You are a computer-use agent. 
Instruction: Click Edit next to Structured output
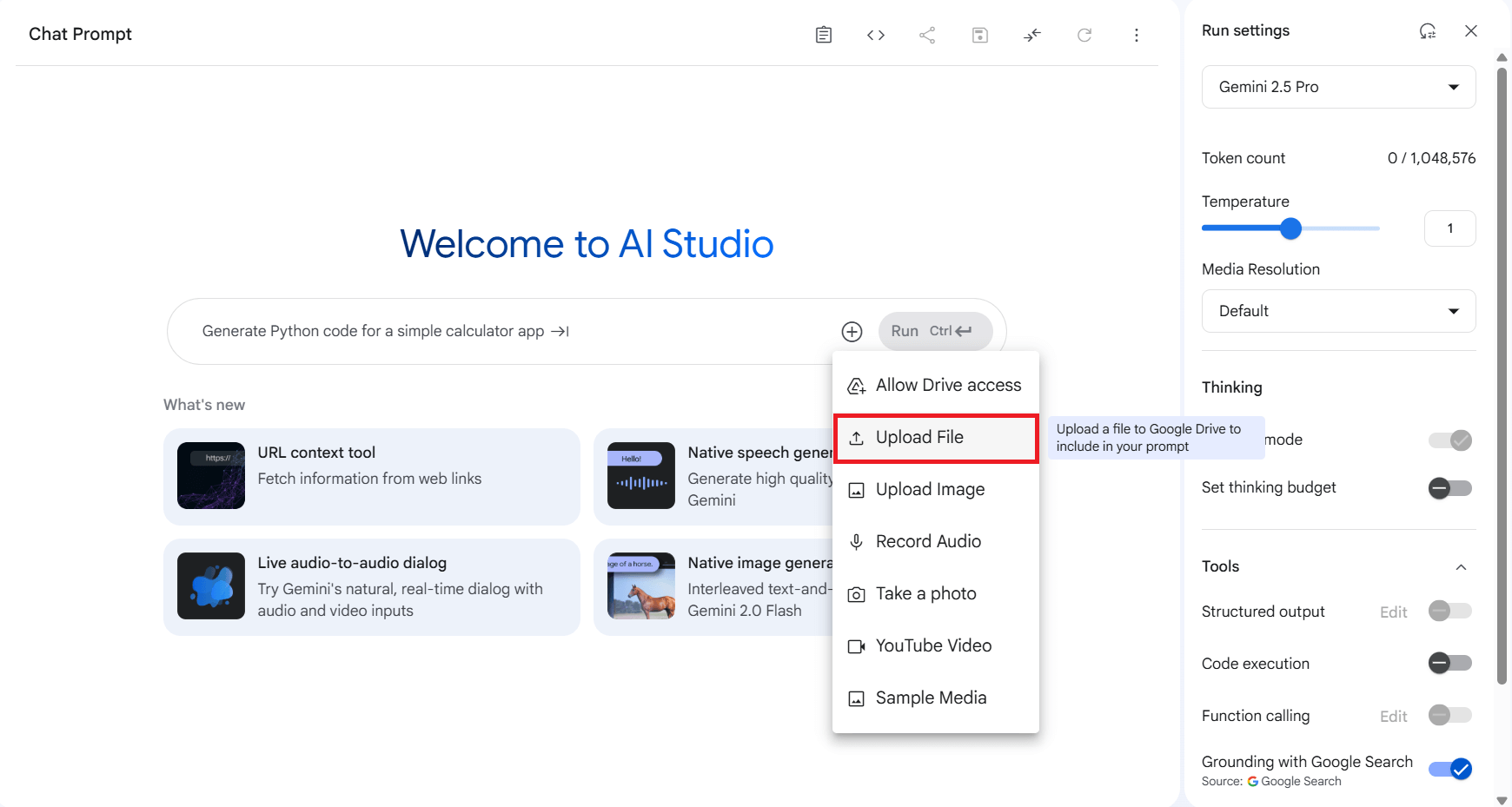click(x=1393, y=612)
